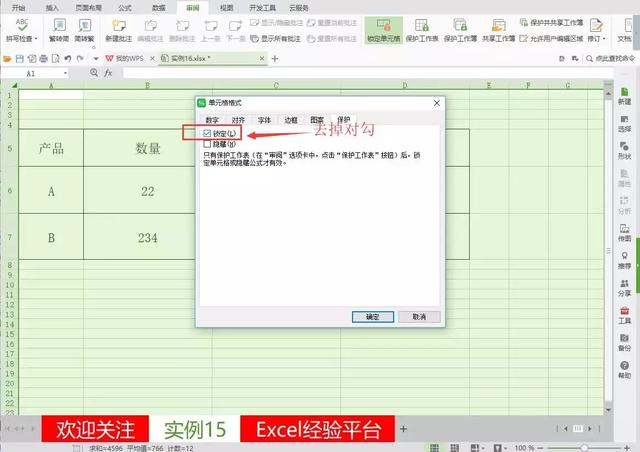Screen dimensions: 640x452
Task: Click the redo icon
Action: click(80, 59)
